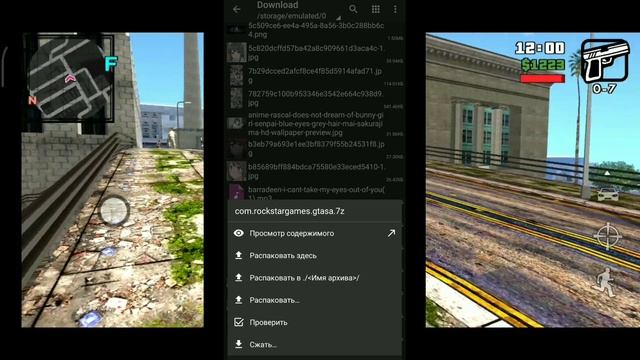Choose 'Распаковать в ./<Имя архива>/' option

tap(314, 278)
